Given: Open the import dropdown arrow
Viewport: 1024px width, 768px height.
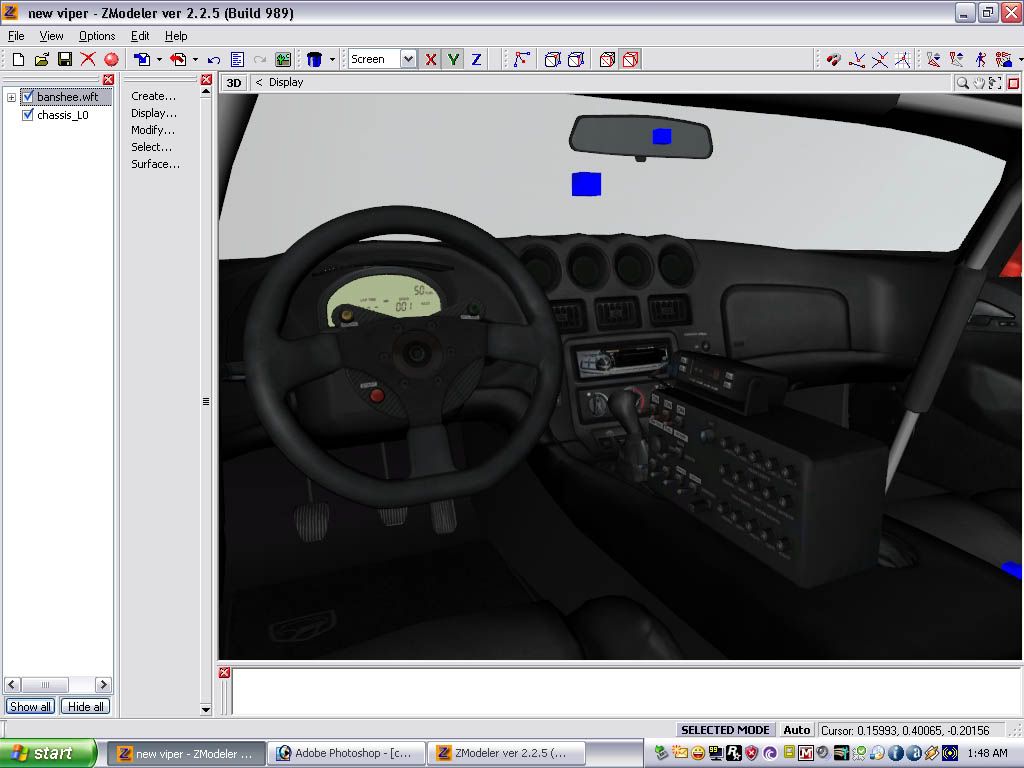Looking at the screenshot, I should (159, 60).
